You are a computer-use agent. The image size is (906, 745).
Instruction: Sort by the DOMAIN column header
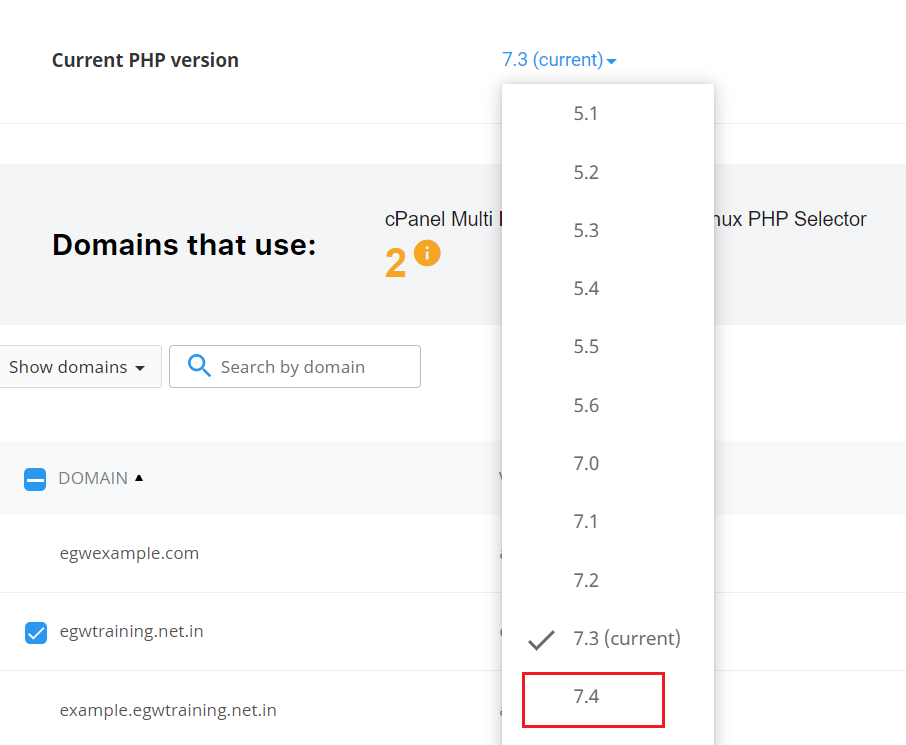point(93,478)
